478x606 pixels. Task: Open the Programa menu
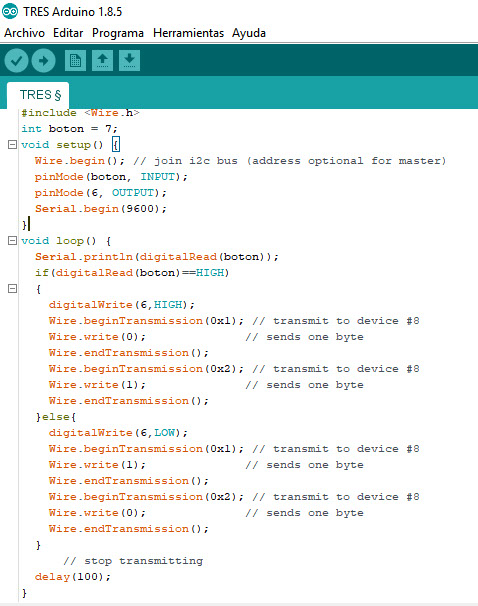coord(118,33)
